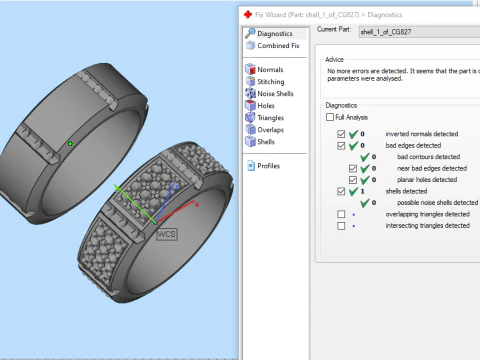The width and height of the screenshot is (480, 360).
Task: Click the green check beside possible noise shells
Action: click(x=365, y=202)
